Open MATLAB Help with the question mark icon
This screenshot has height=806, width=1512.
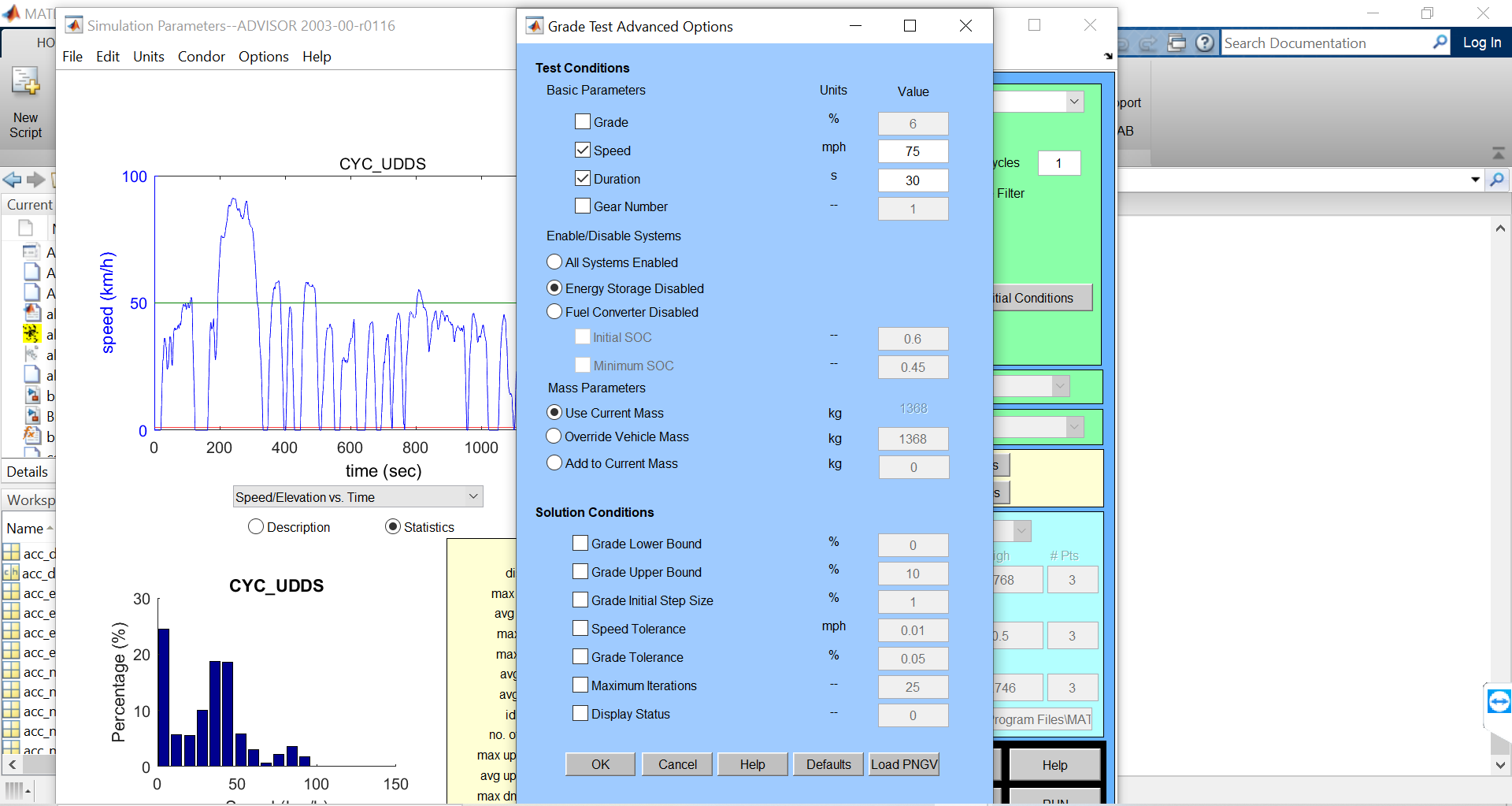coord(1204,43)
